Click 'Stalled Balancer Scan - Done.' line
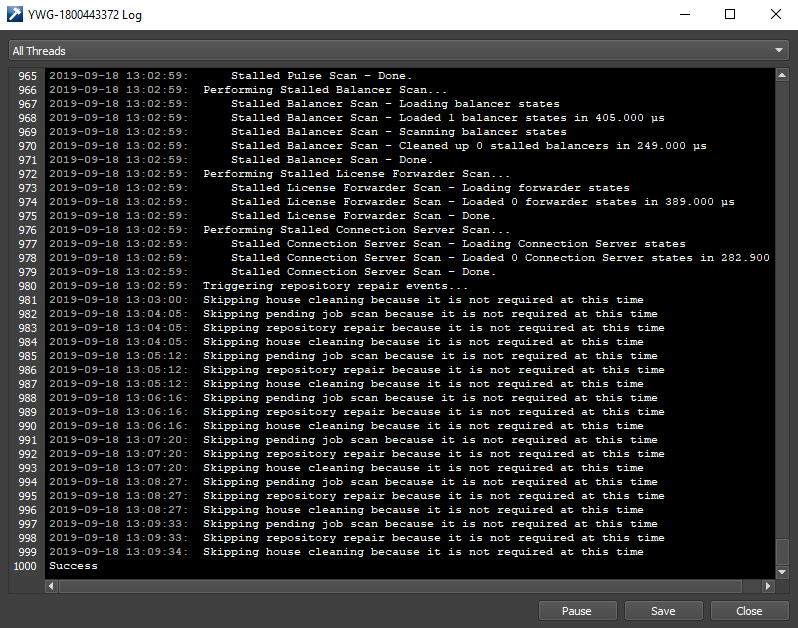The height and width of the screenshot is (628, 798). [241, 160]
